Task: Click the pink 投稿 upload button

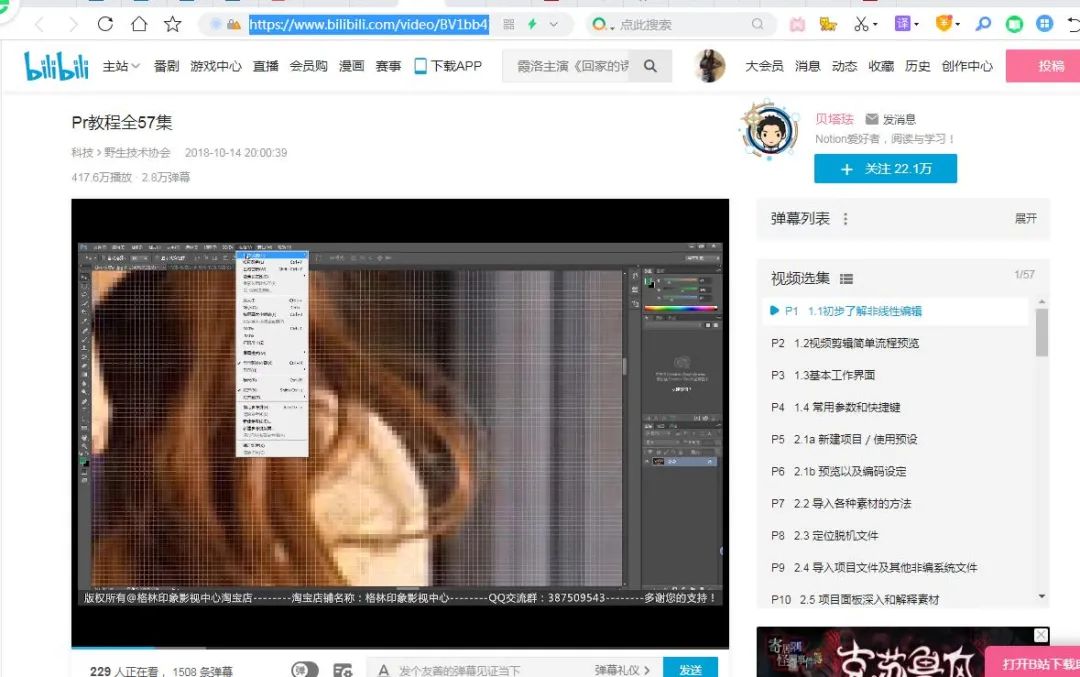Action: click(1043, 66)
